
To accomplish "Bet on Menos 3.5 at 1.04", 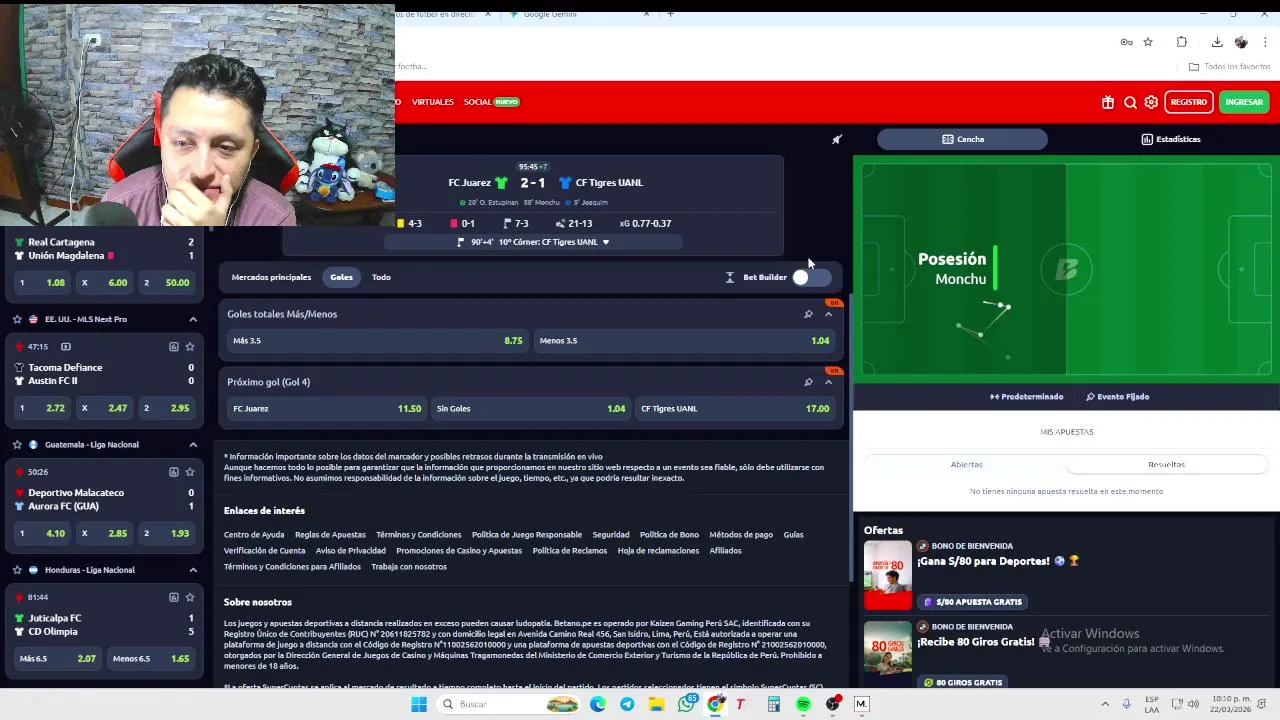I will [684, 341].
